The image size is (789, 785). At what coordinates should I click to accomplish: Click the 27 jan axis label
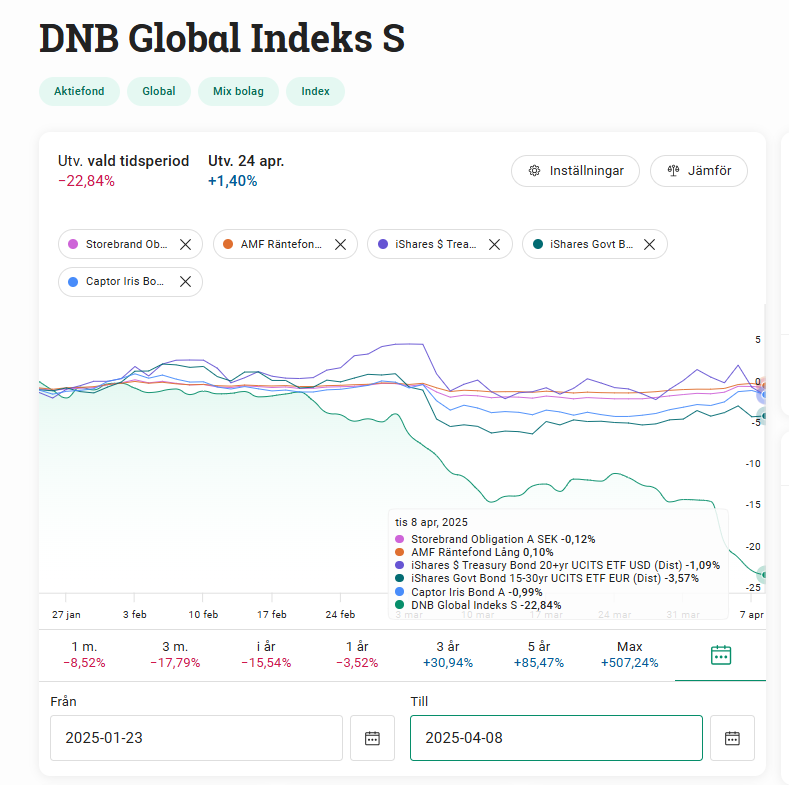[x=66, y=614]
